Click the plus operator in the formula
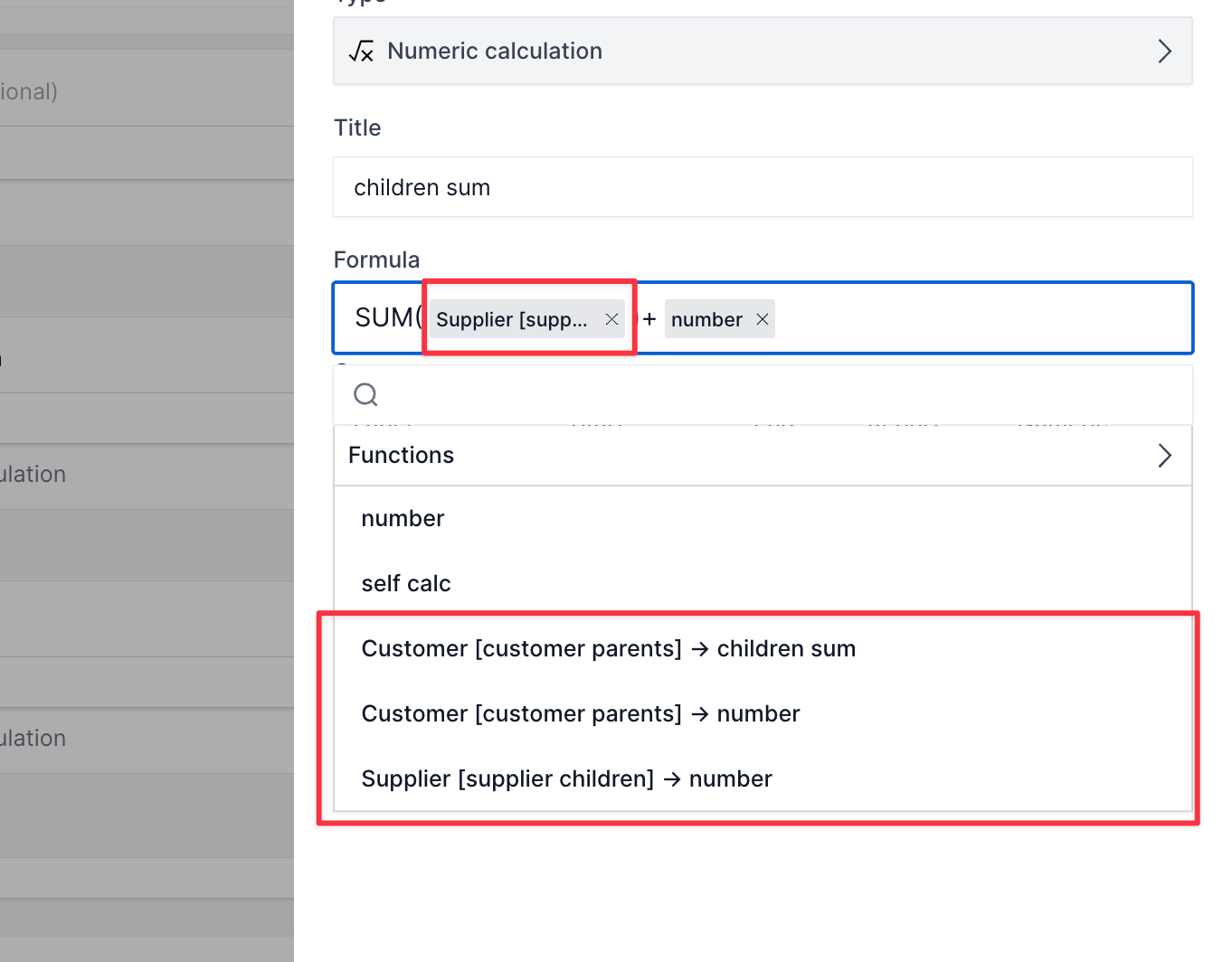The width and height of the screenshot is (1232, 962). (649, 319)
